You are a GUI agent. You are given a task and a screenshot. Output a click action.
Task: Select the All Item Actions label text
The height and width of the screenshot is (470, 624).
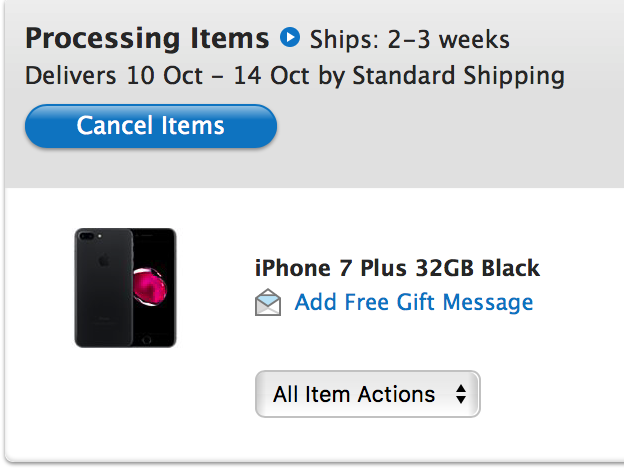[354, 394]
